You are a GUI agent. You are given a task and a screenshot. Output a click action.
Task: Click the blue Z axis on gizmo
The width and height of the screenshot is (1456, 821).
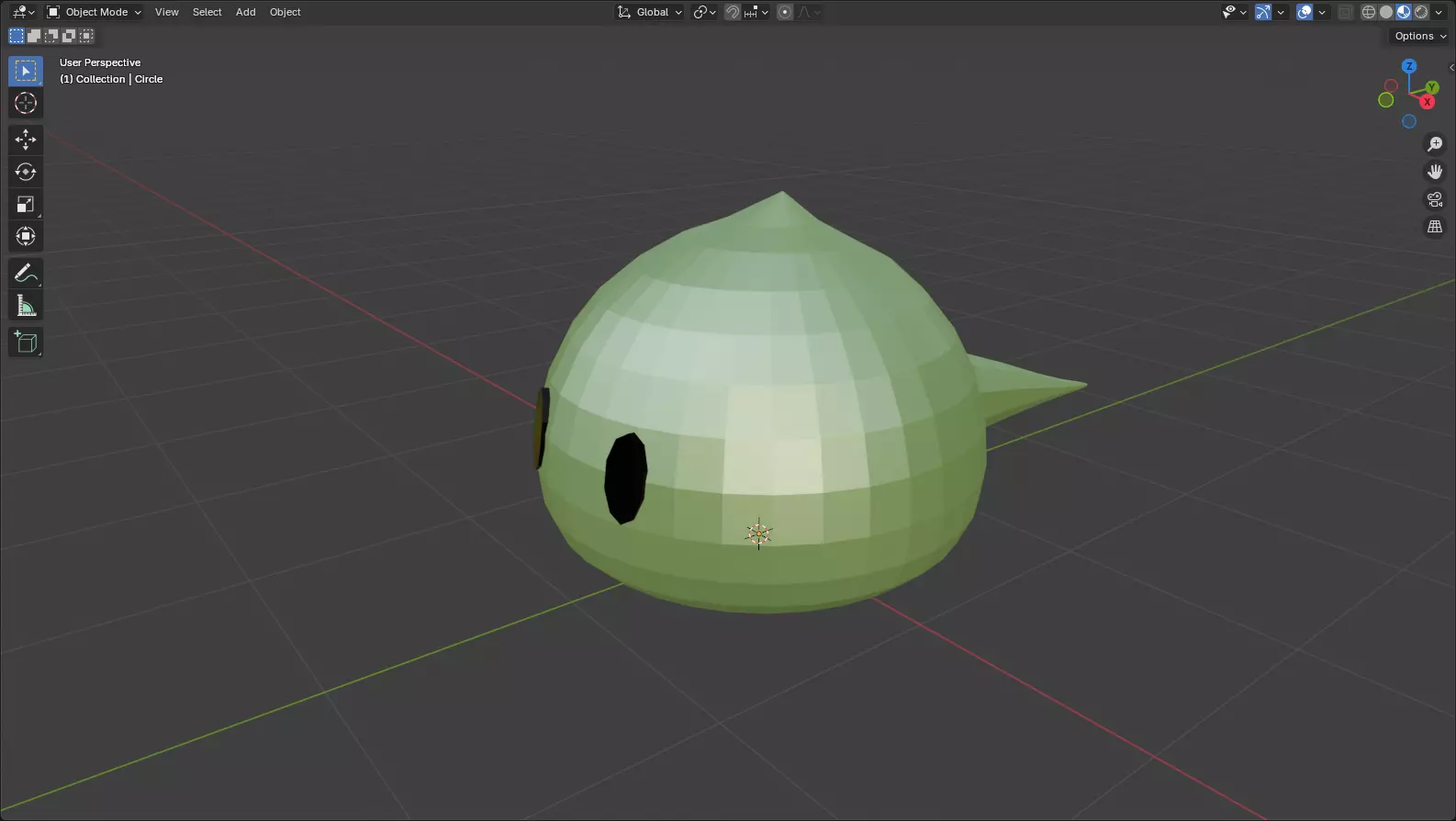[1409, 66]
